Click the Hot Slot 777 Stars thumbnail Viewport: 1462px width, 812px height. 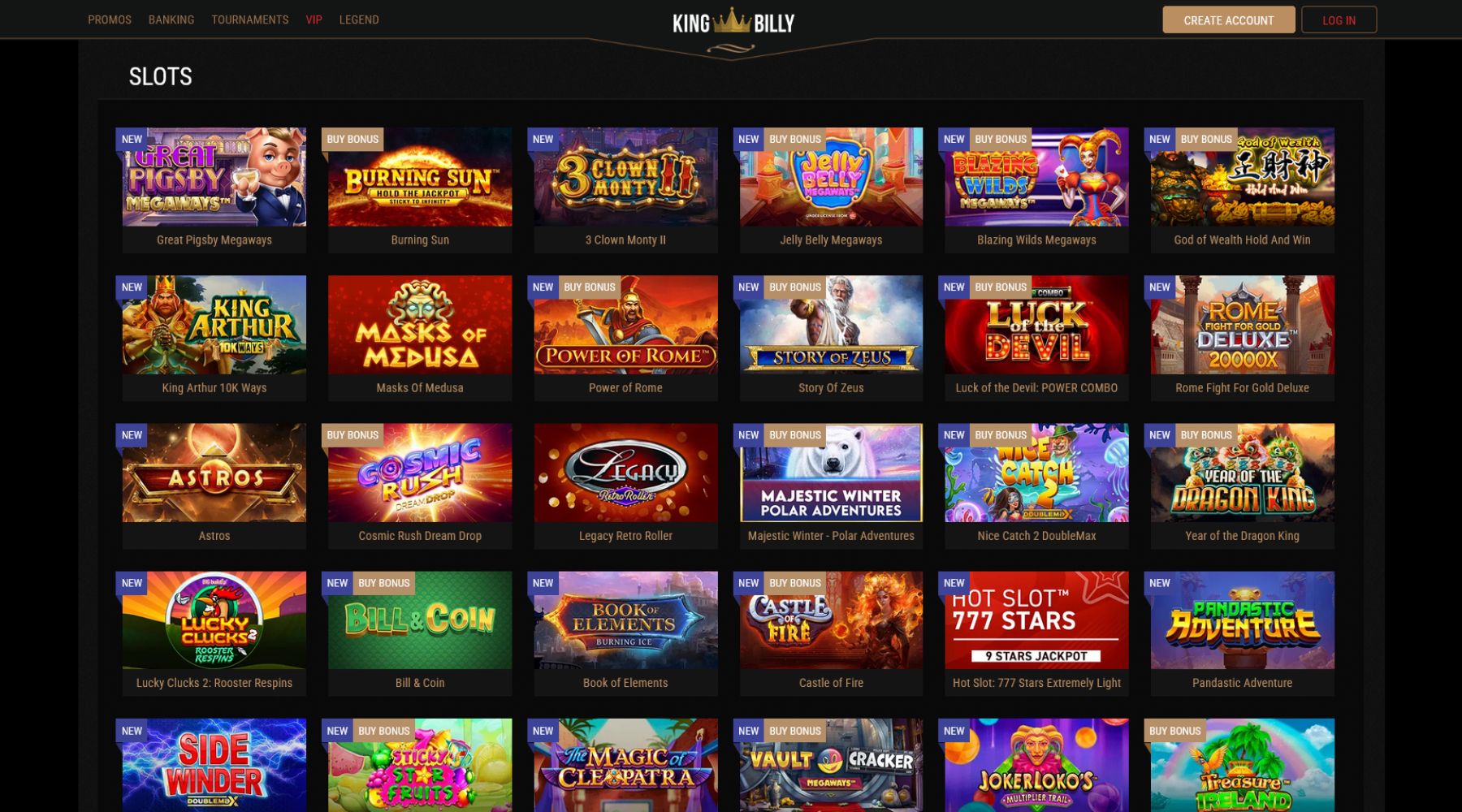(1036, 620)
